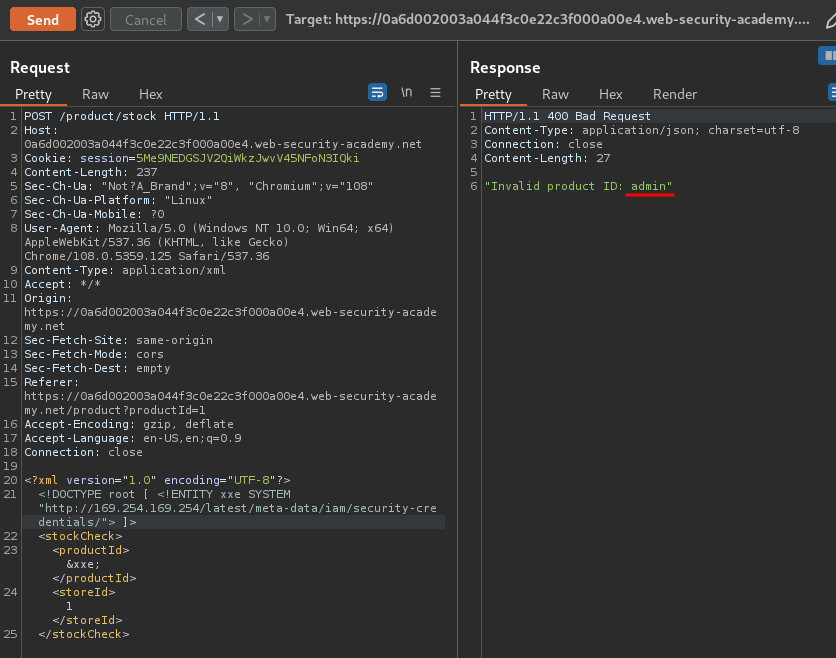Screen dimensions: 836x658
Task: Click session cookie value
Action: click(247, 158)
